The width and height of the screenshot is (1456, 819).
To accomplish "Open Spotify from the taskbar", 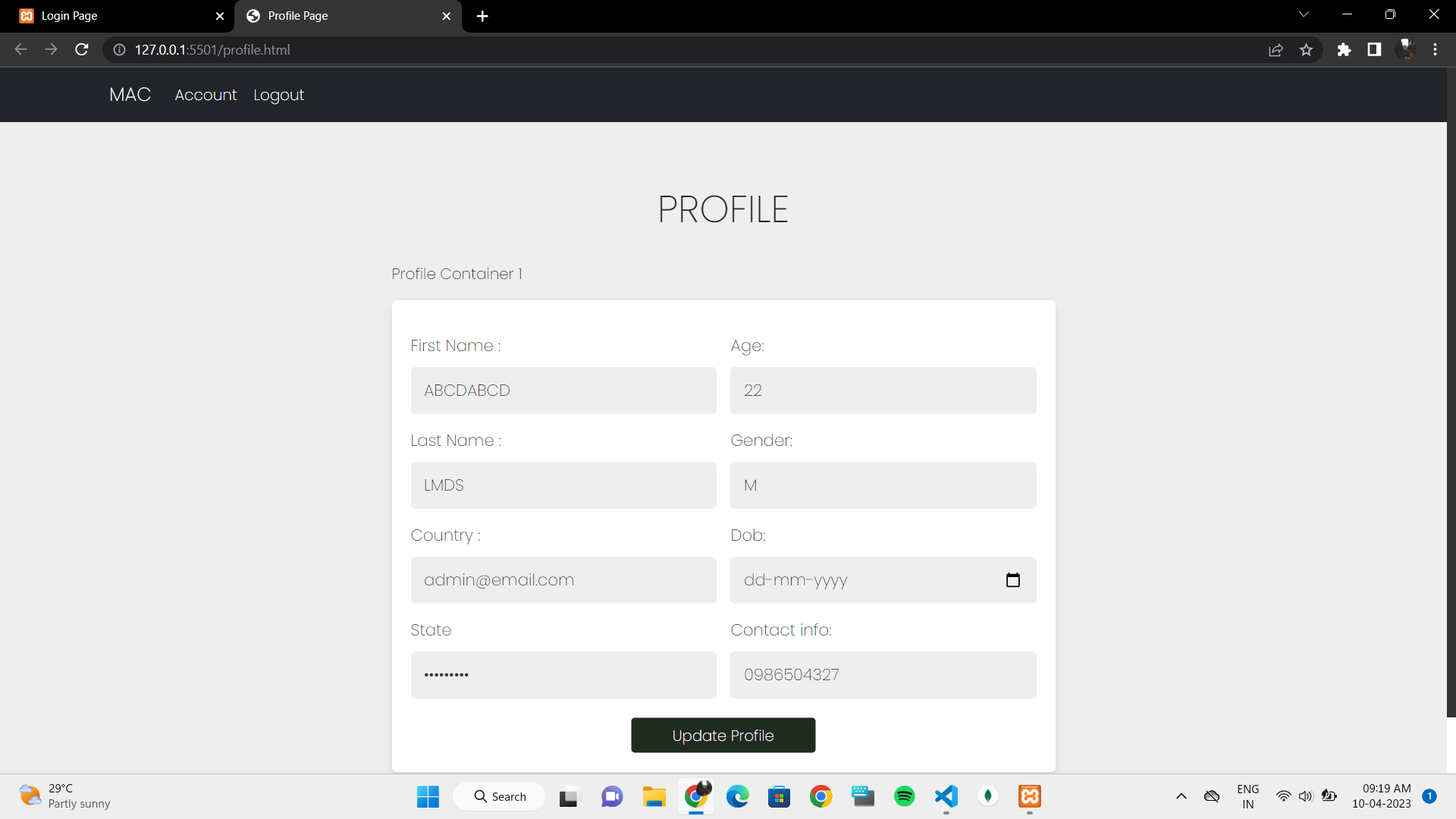I will (904, 796).
